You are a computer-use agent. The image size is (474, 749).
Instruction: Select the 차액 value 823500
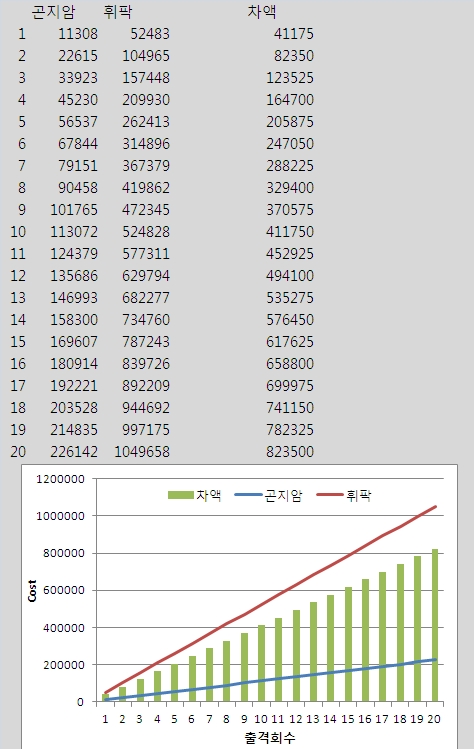coord(290,451)
